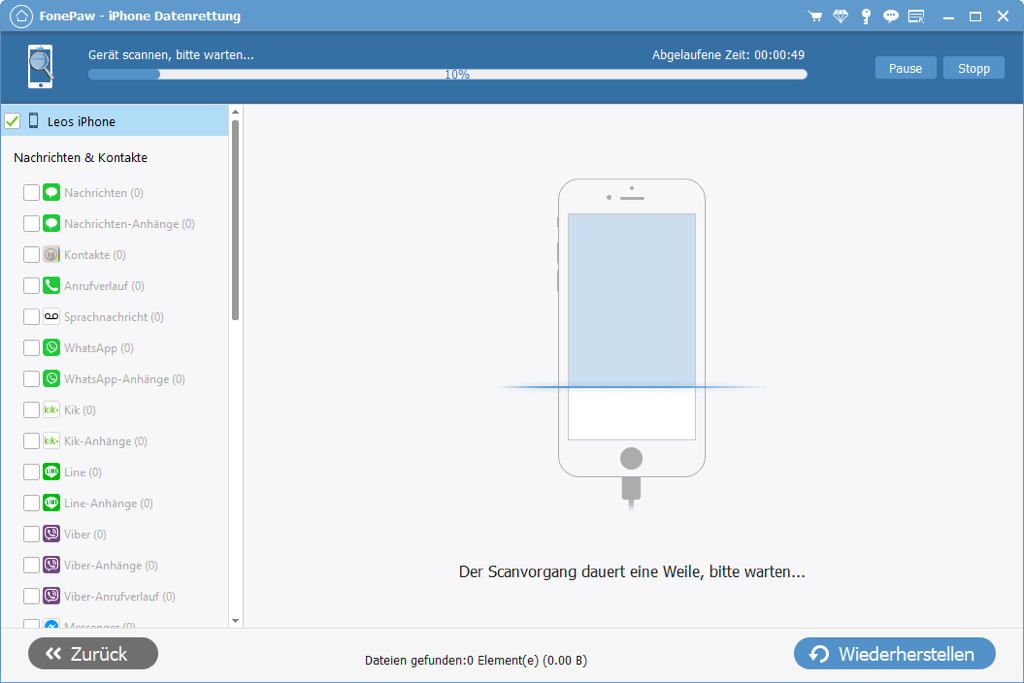This screenshot has width=1024, height=683.
Task: Click the sidebar scroll up arrow
Action: 235,112
